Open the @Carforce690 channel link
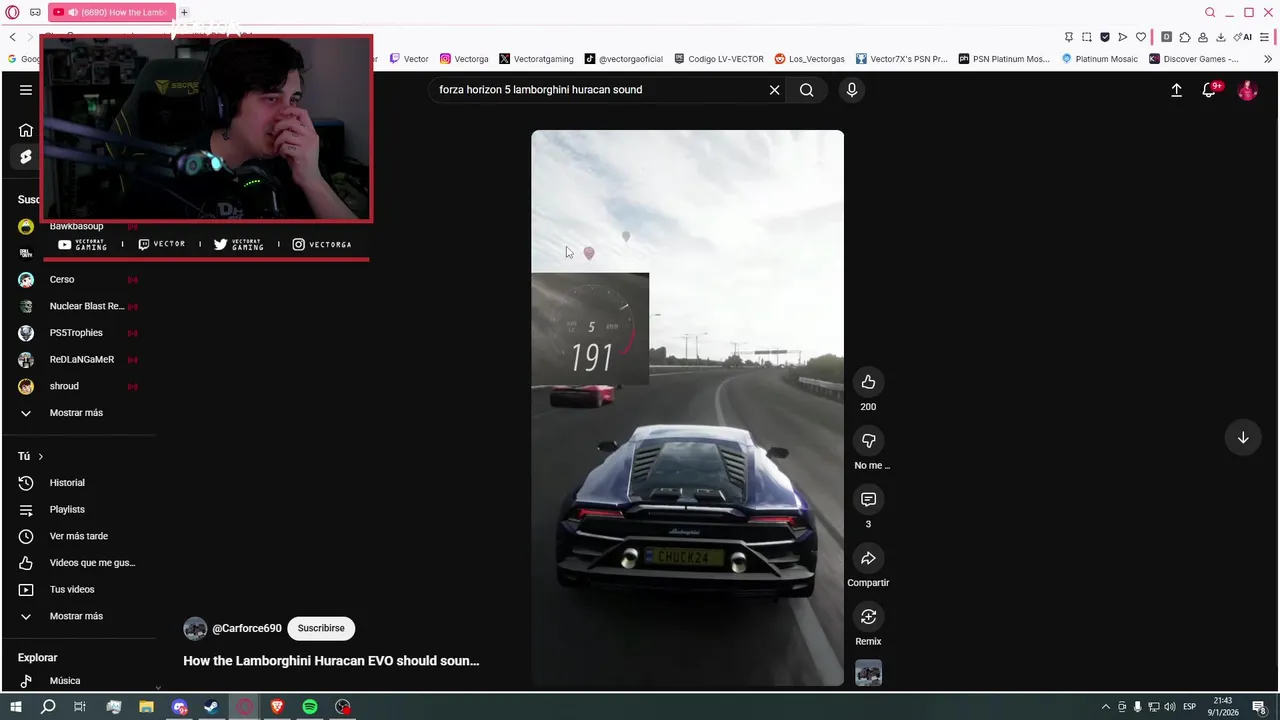1280x720 pixels. coord(247,628)
